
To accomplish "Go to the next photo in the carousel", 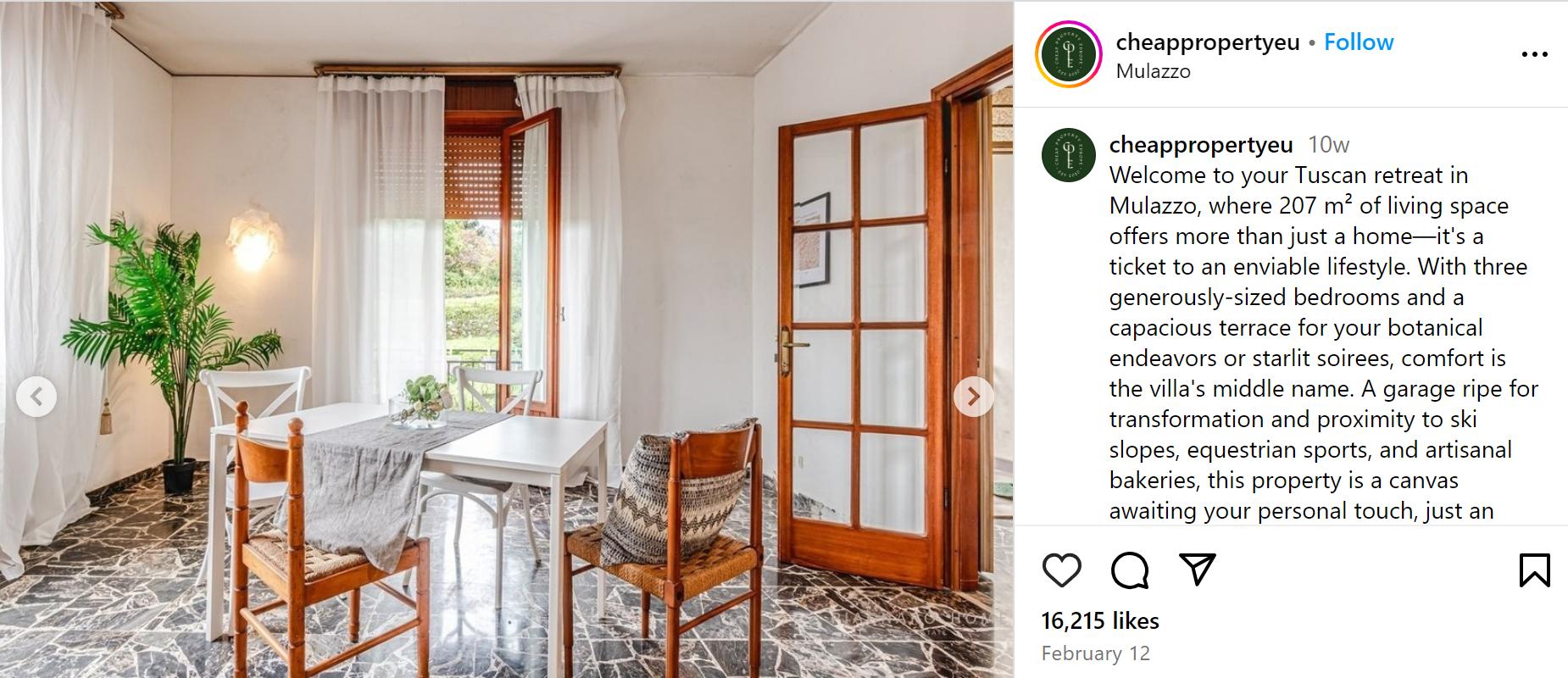I will (x=973, y=396).
